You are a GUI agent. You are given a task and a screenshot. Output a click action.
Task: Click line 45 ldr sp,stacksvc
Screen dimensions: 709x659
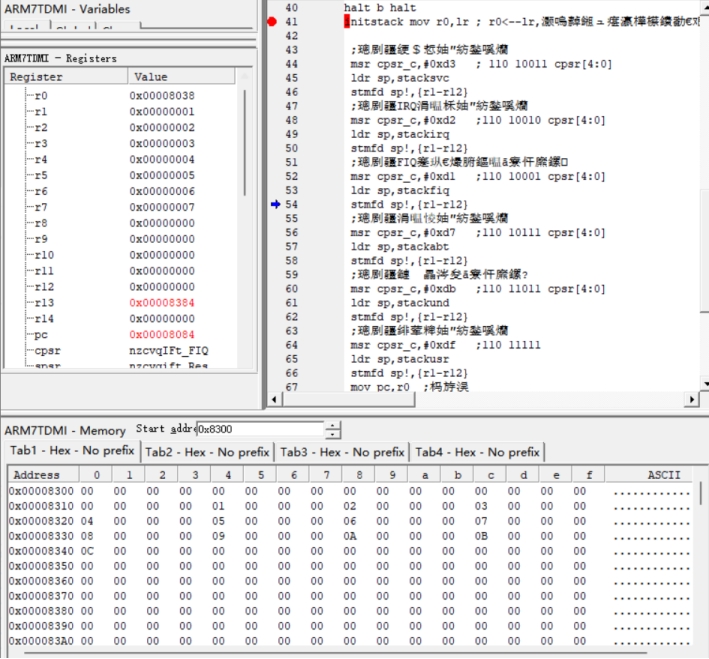click(400, 78)
